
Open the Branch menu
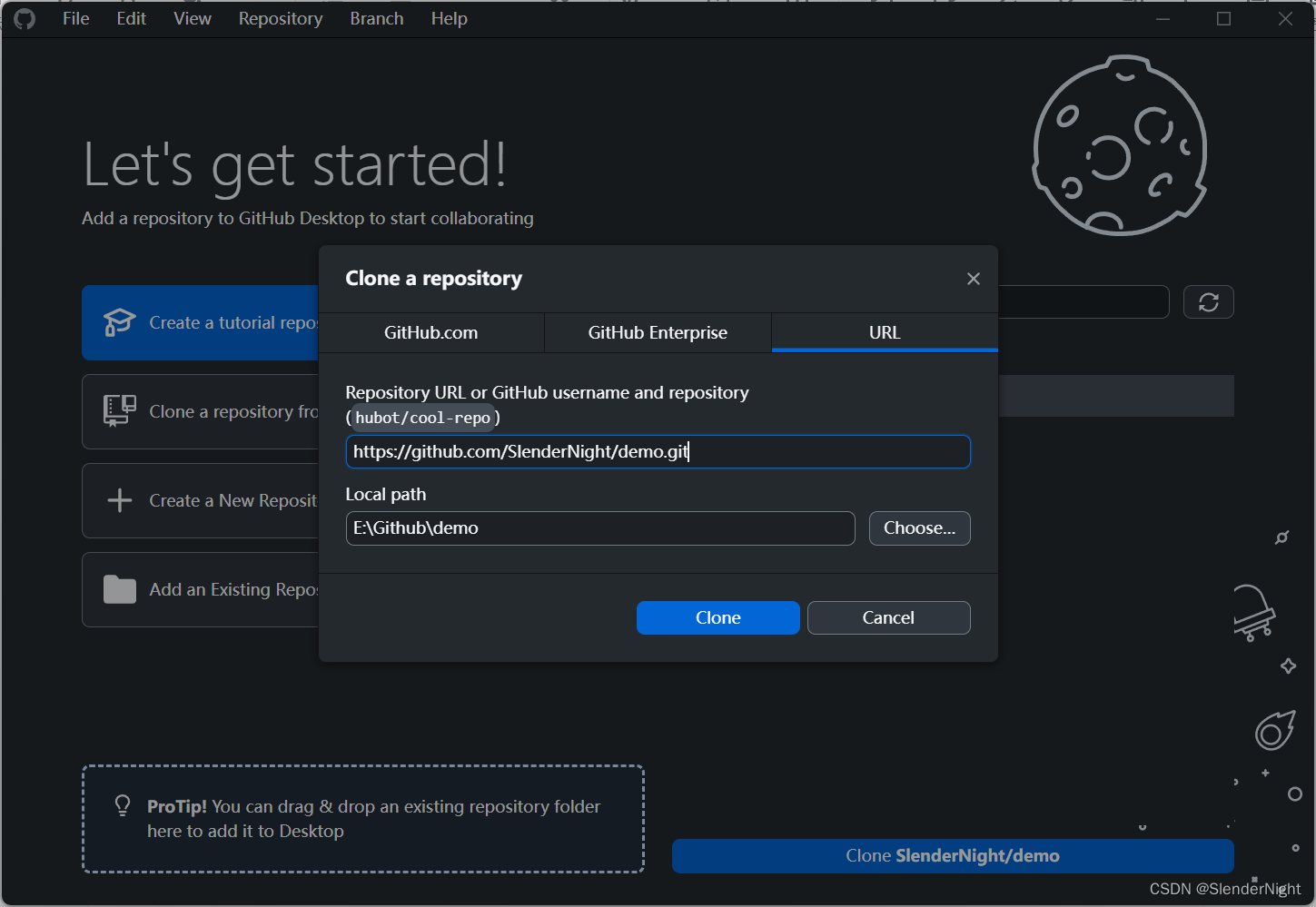tap(377, 19)
